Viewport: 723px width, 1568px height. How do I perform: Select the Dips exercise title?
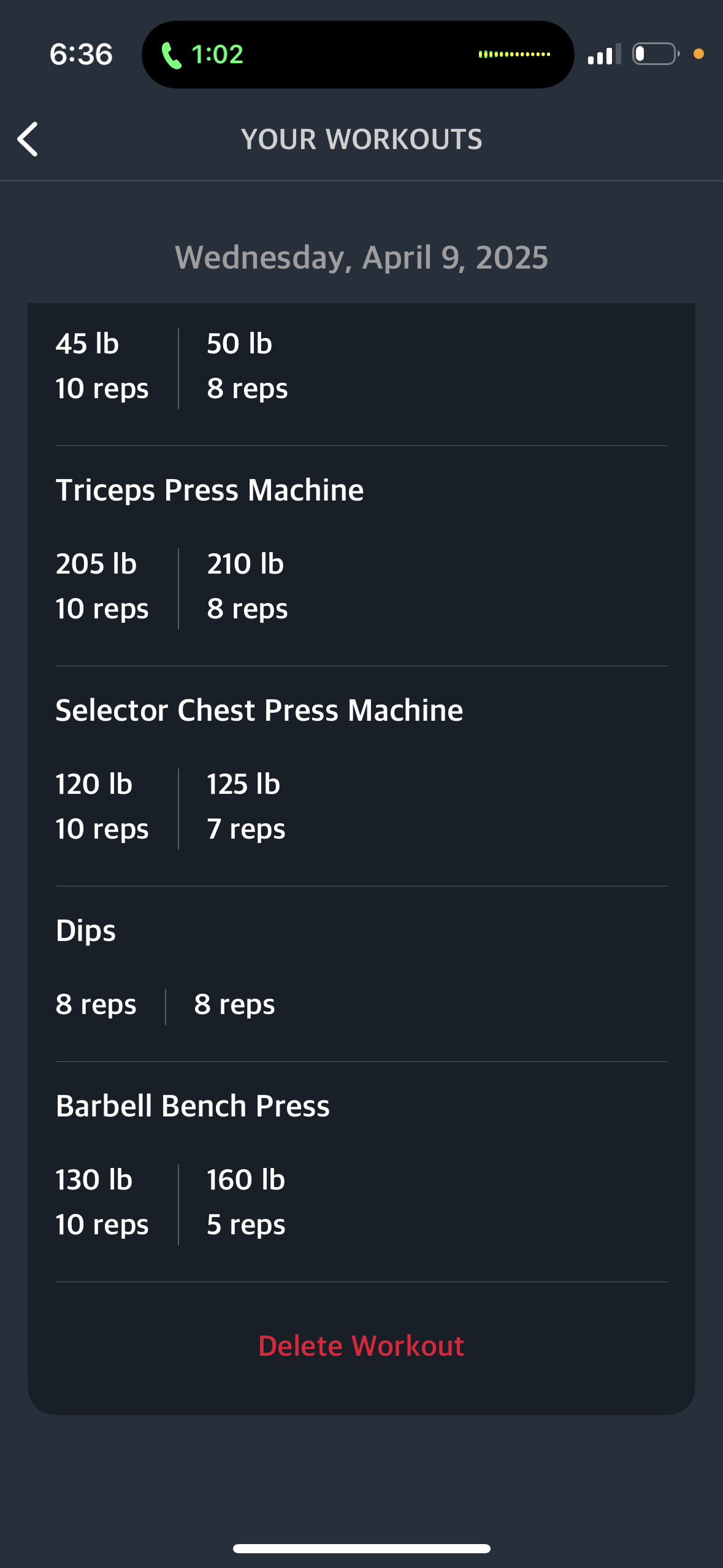click(x=86, y=931)
